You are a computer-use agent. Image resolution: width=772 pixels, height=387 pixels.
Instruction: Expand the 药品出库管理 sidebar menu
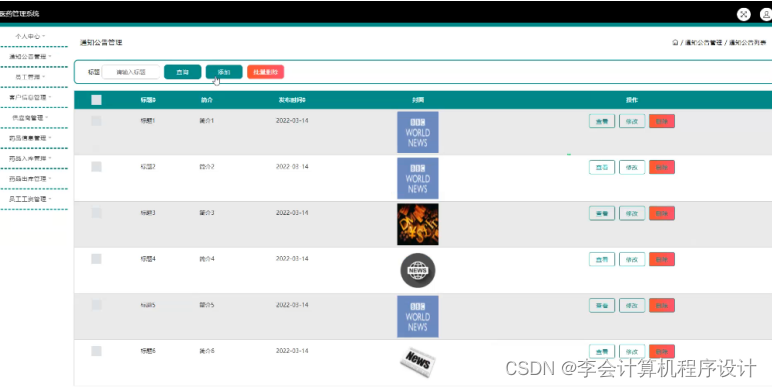(30, 179)
